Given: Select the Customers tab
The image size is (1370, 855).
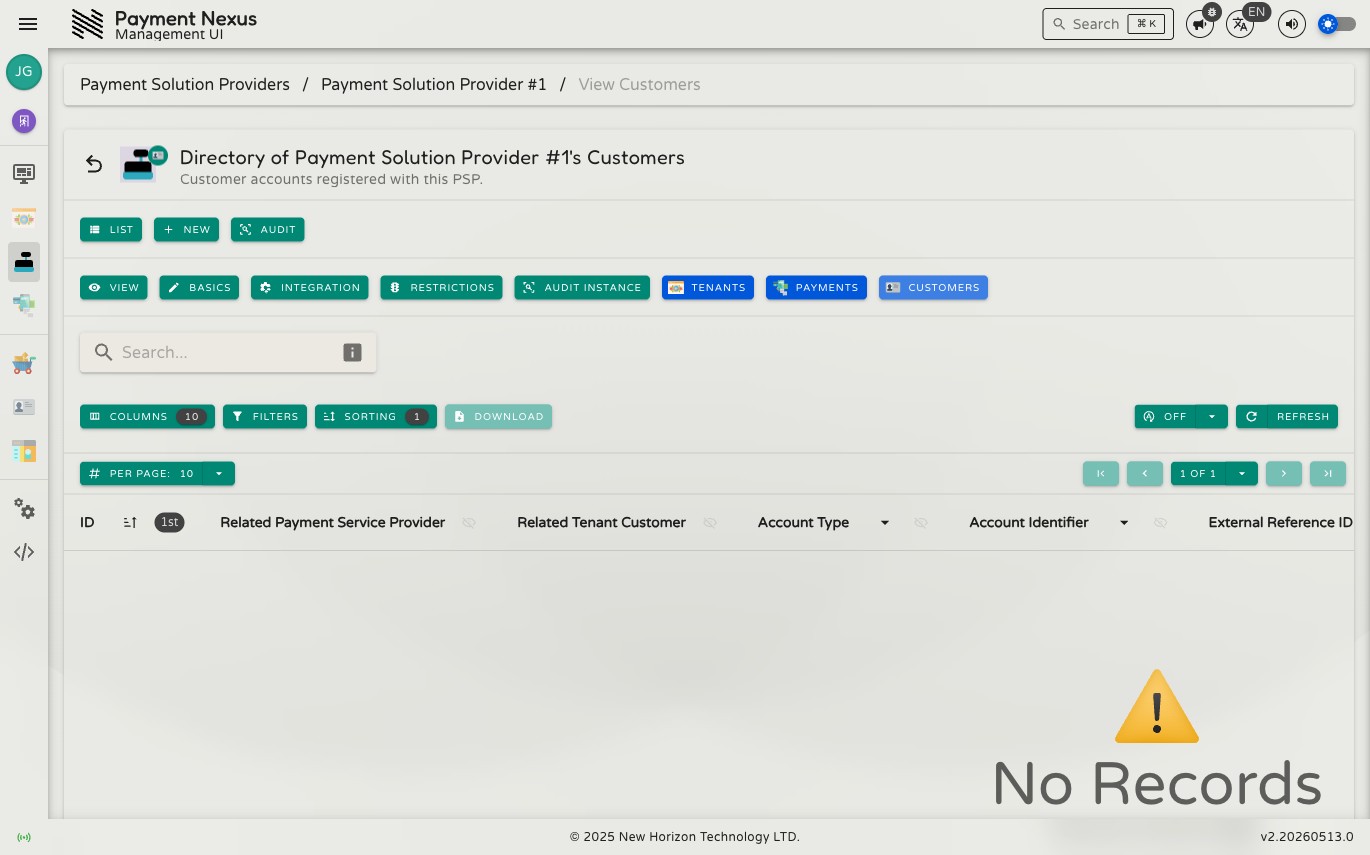Looking at the screenshot, I should (933, 288).
